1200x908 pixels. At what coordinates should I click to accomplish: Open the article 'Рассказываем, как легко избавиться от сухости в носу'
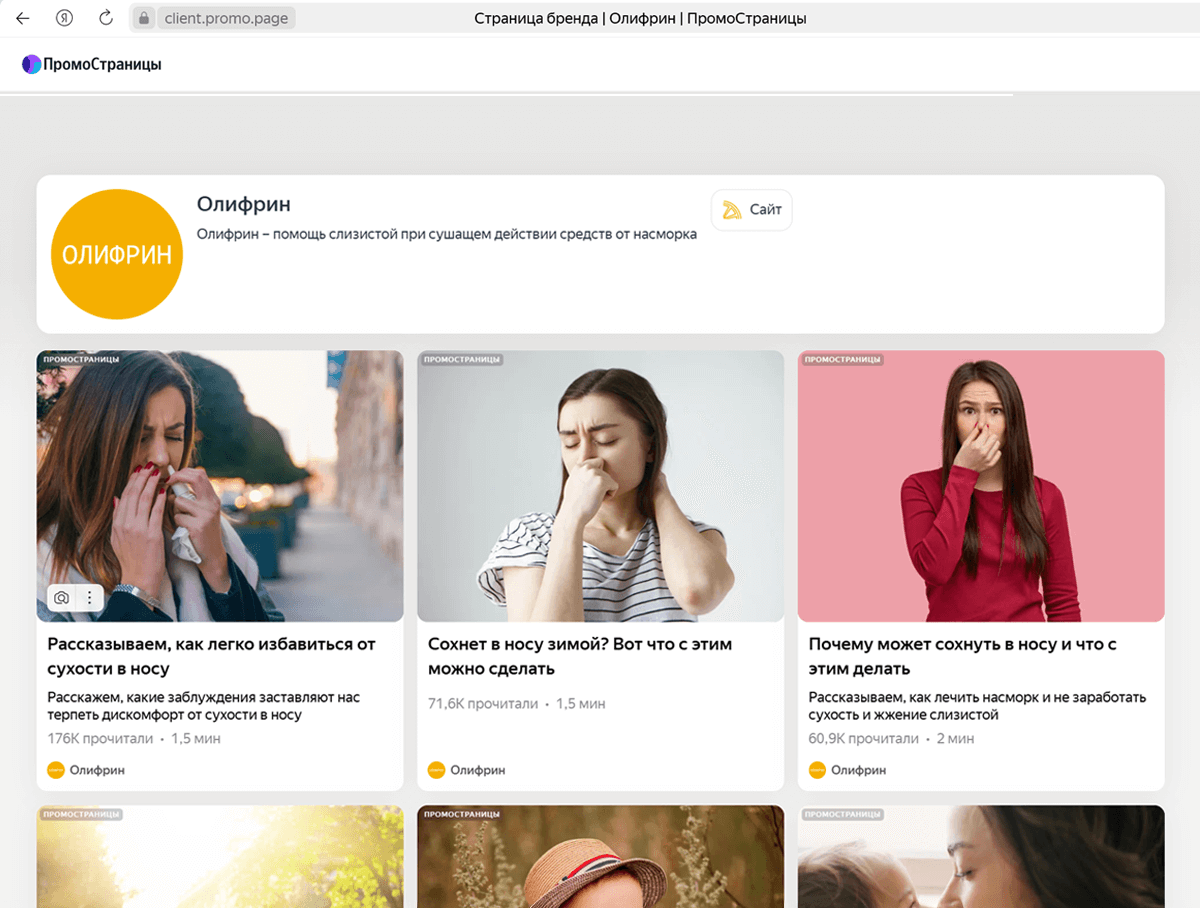tap(212, 656)
